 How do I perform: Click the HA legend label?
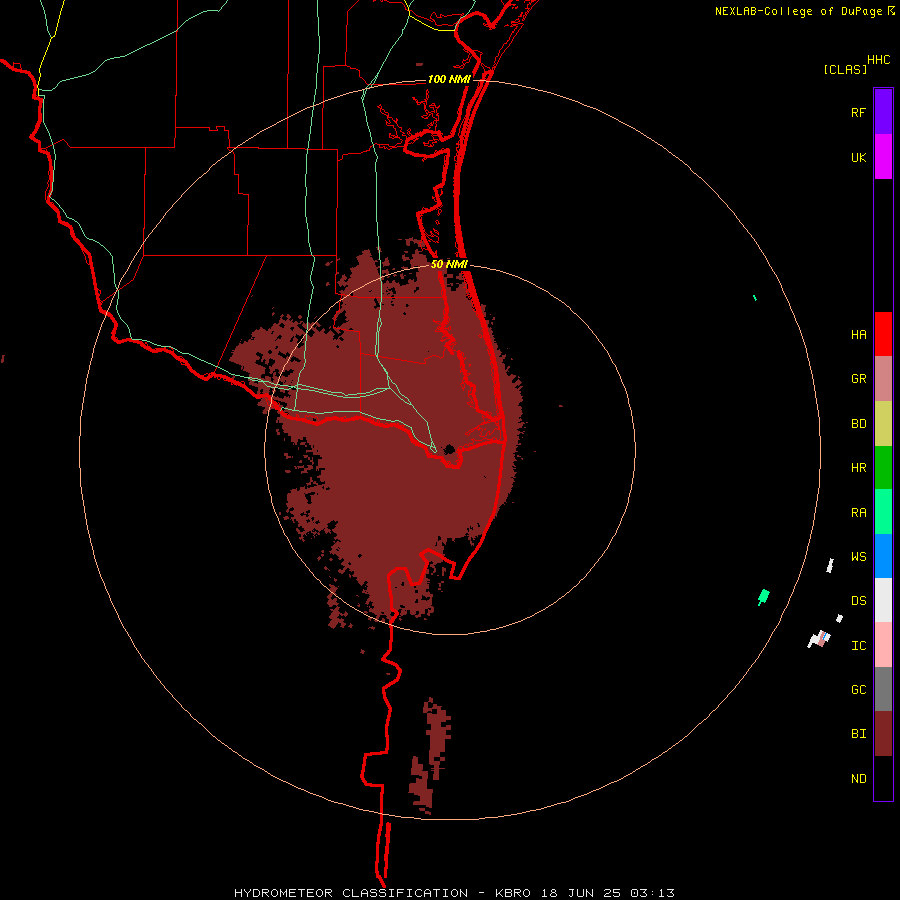pos(858,335)
